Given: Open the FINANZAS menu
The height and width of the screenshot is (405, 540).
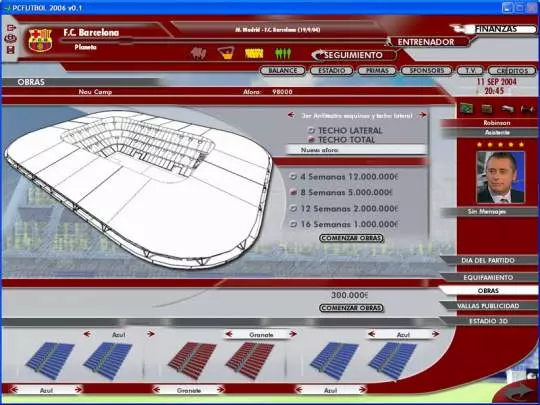Looking at the screenshot, I should click(x=496, y=29).
